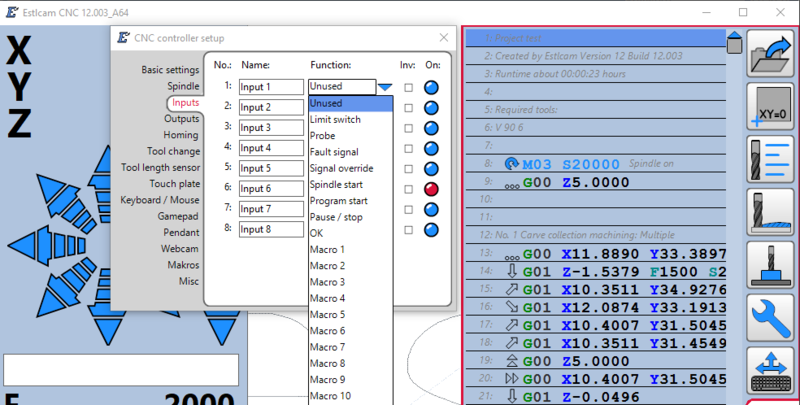800x405 pixels.
Task: Click the plunge arrow icon on line 14
Action: pos(512,271)
